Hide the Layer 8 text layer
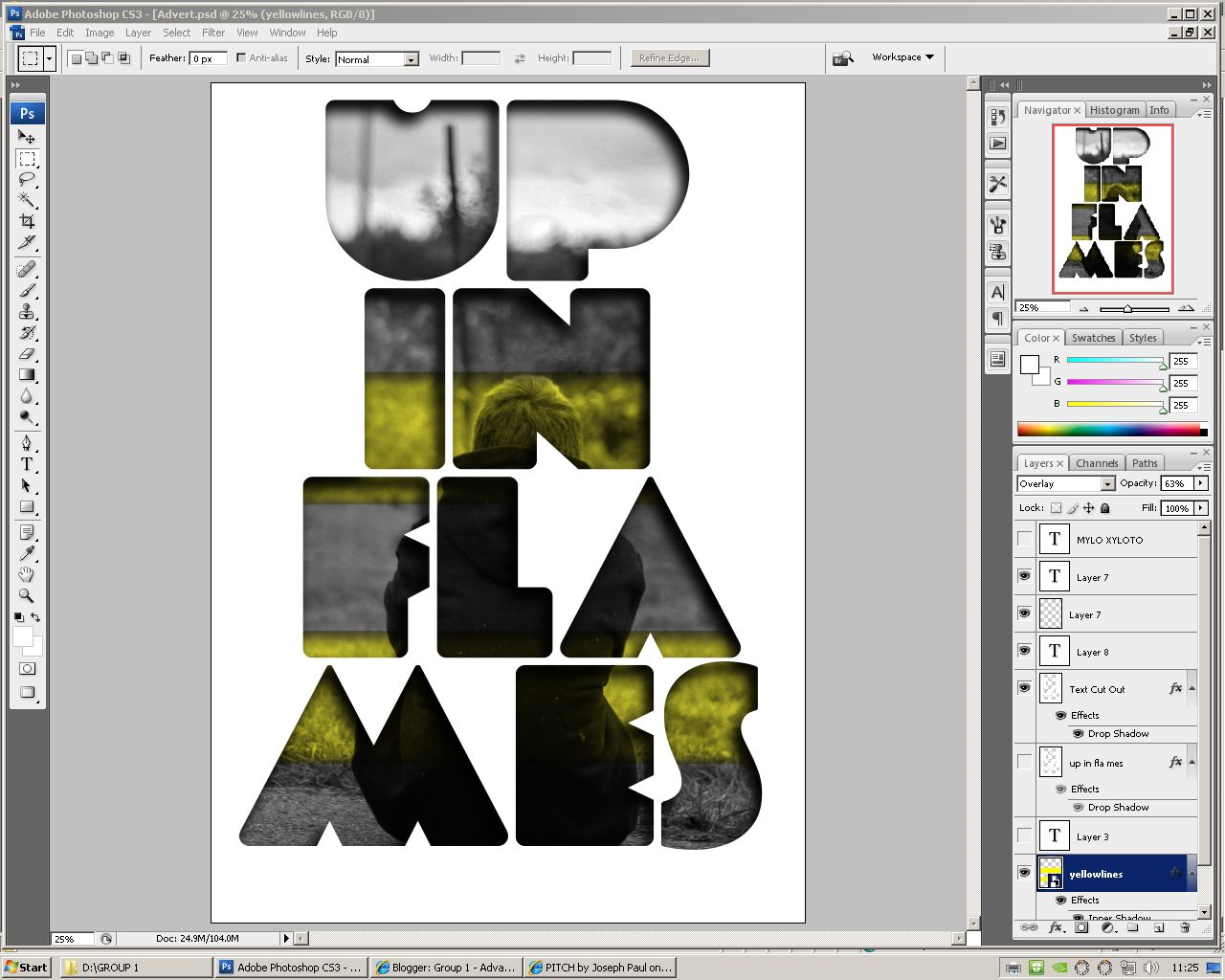 click(1024, 652)
